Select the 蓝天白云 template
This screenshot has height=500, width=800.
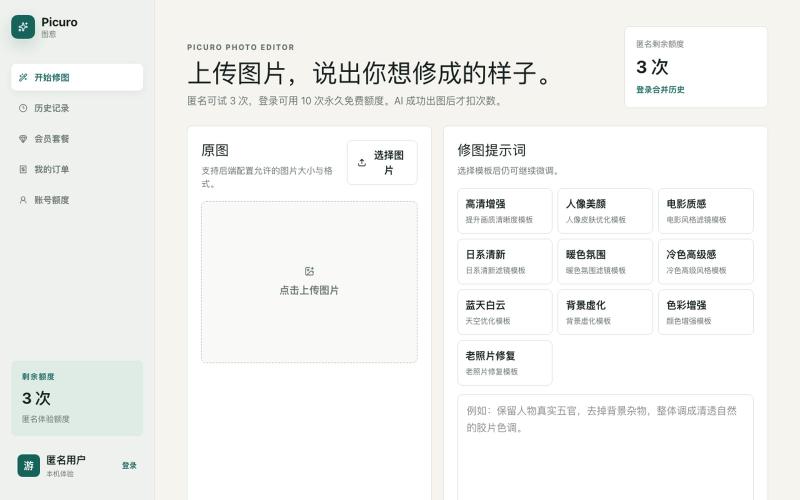pos(505,312)
